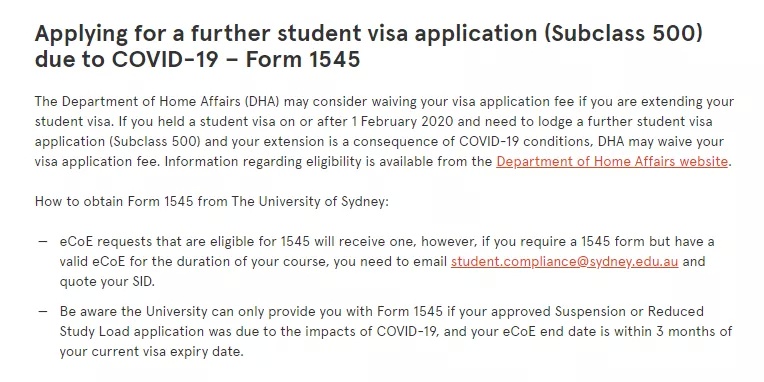
Task: Click "The Department of Home Affairs (DHA)" text
Action: (x=157, y=101)
